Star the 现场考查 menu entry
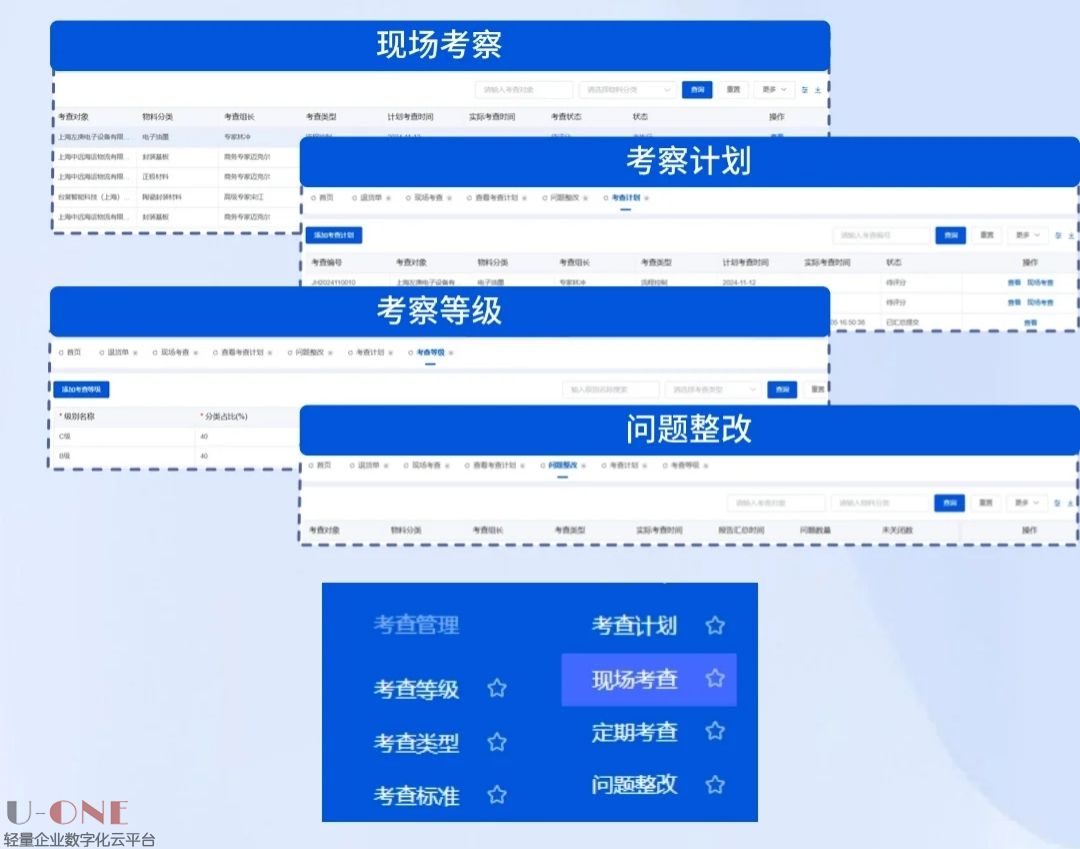Screen dimensions: 1080x849 click(x=715, y=678)
